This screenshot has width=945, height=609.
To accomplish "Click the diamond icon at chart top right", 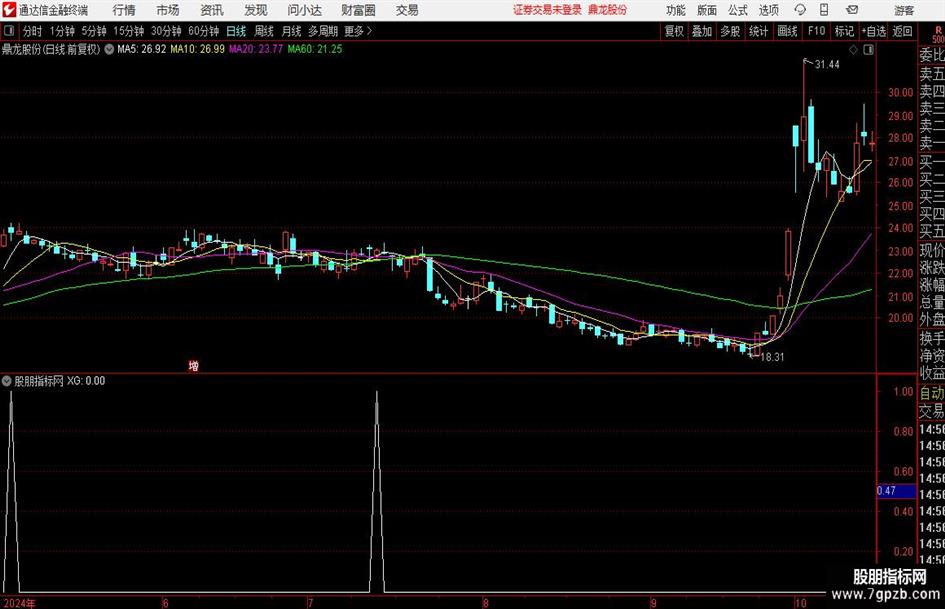I will pos(853,50).
